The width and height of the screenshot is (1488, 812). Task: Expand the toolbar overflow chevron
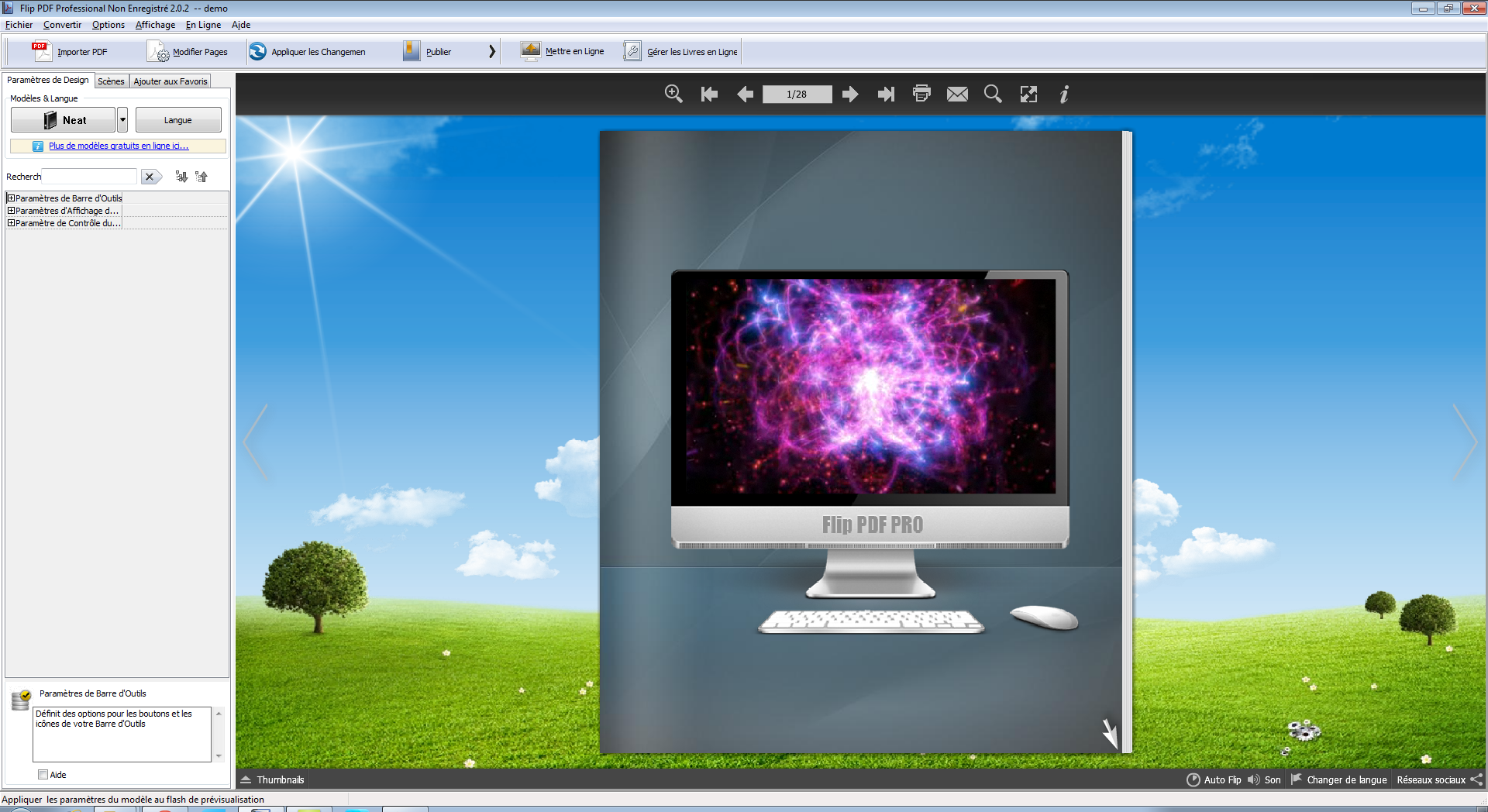(x=491, y=52)
